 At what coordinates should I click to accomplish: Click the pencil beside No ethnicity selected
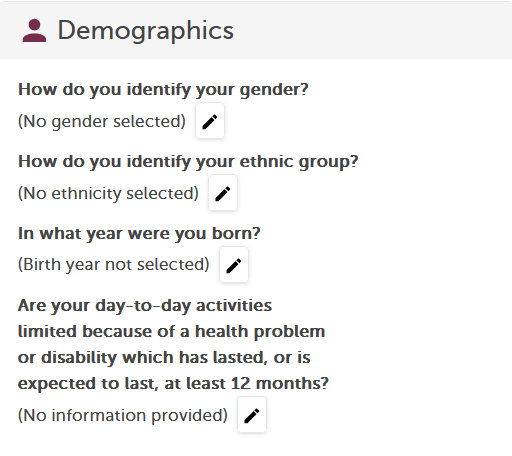pyautogui.click(x=223, y=193)
